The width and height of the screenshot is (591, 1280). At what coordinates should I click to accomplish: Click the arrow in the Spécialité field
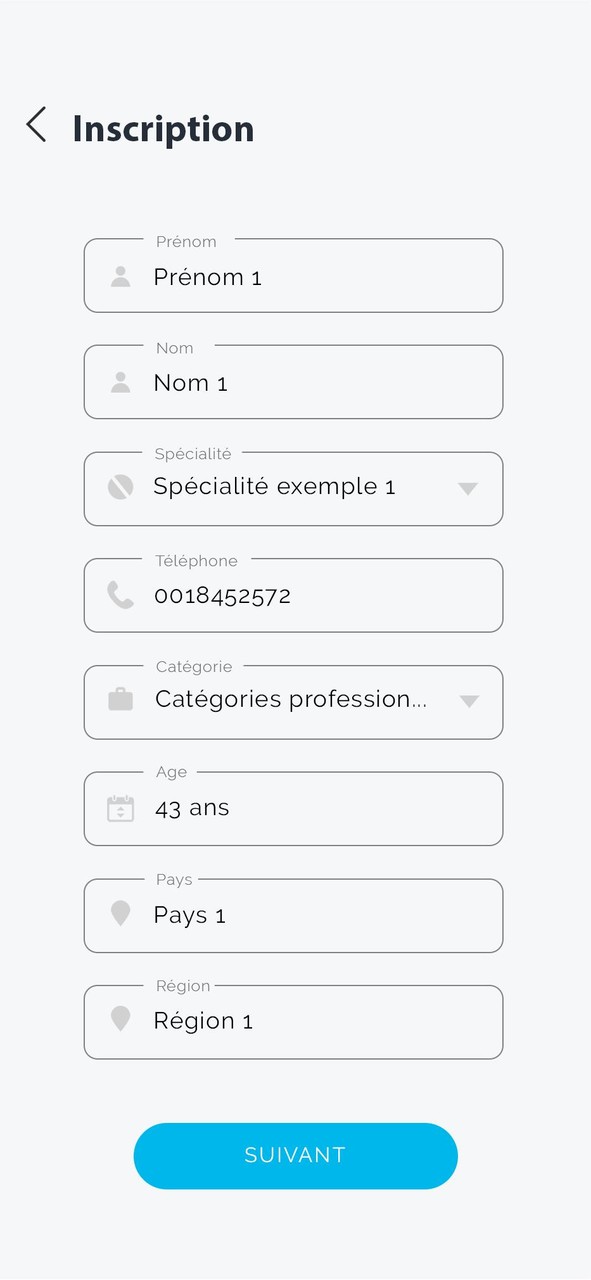pos(468,488)
